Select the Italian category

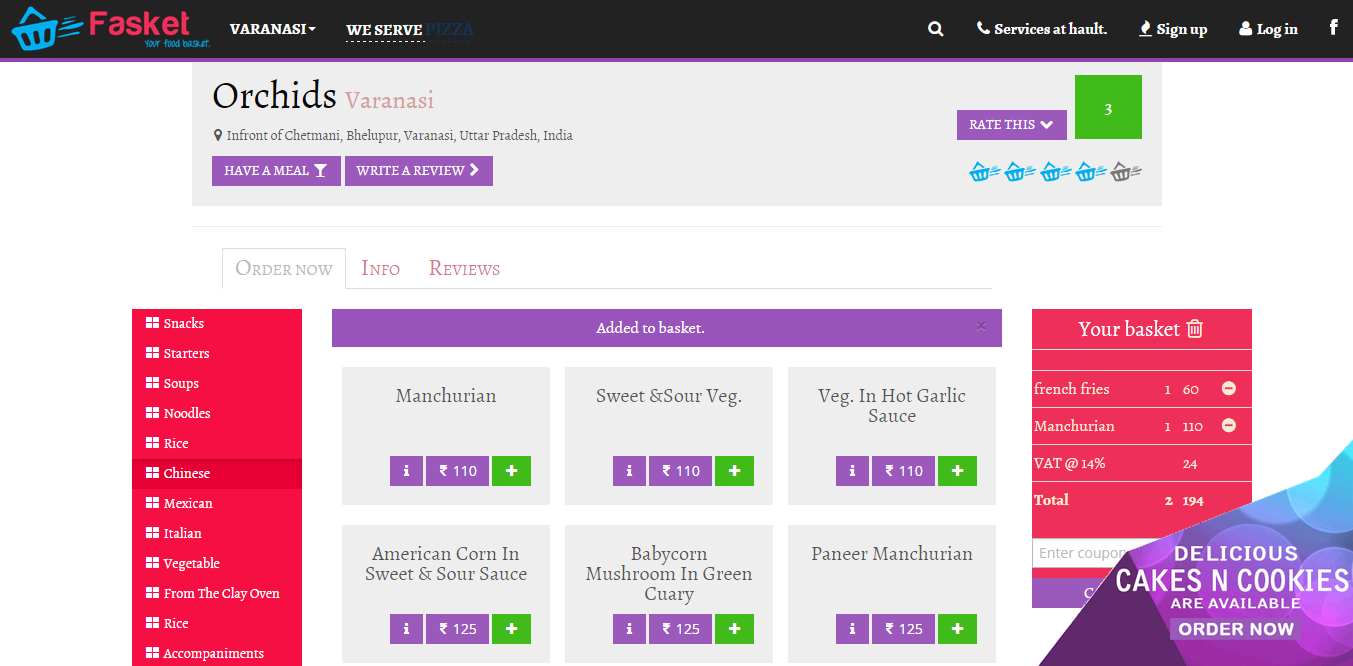[x=217, y=533]
